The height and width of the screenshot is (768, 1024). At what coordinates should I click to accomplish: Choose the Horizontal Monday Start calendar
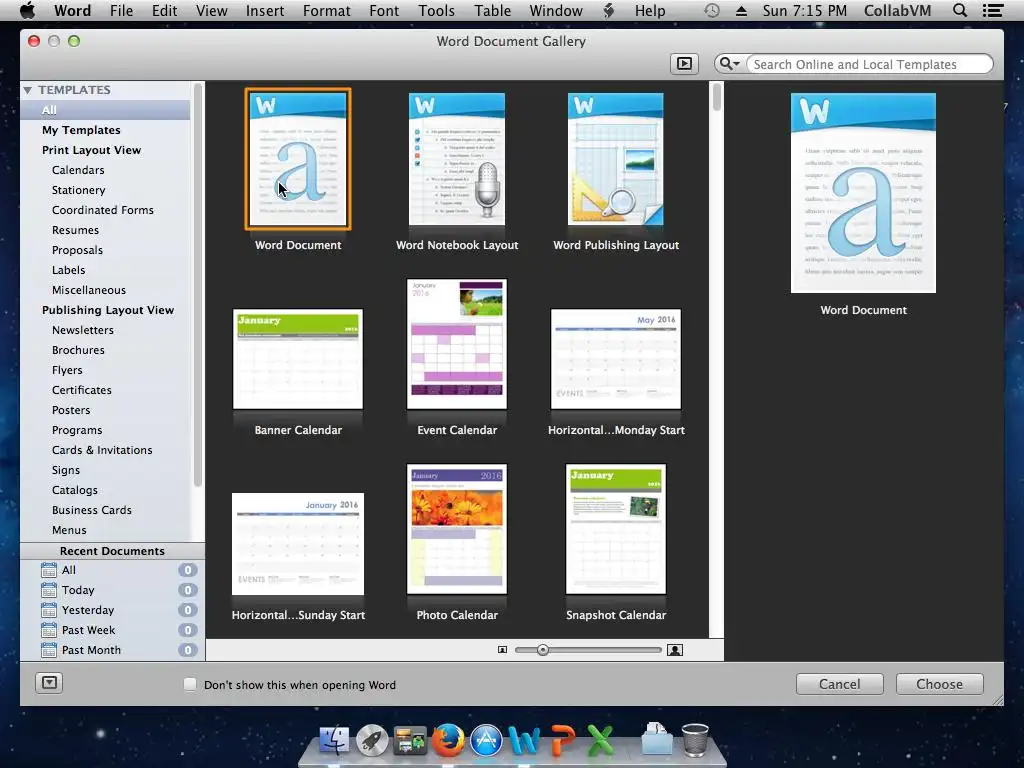(616, 359)
